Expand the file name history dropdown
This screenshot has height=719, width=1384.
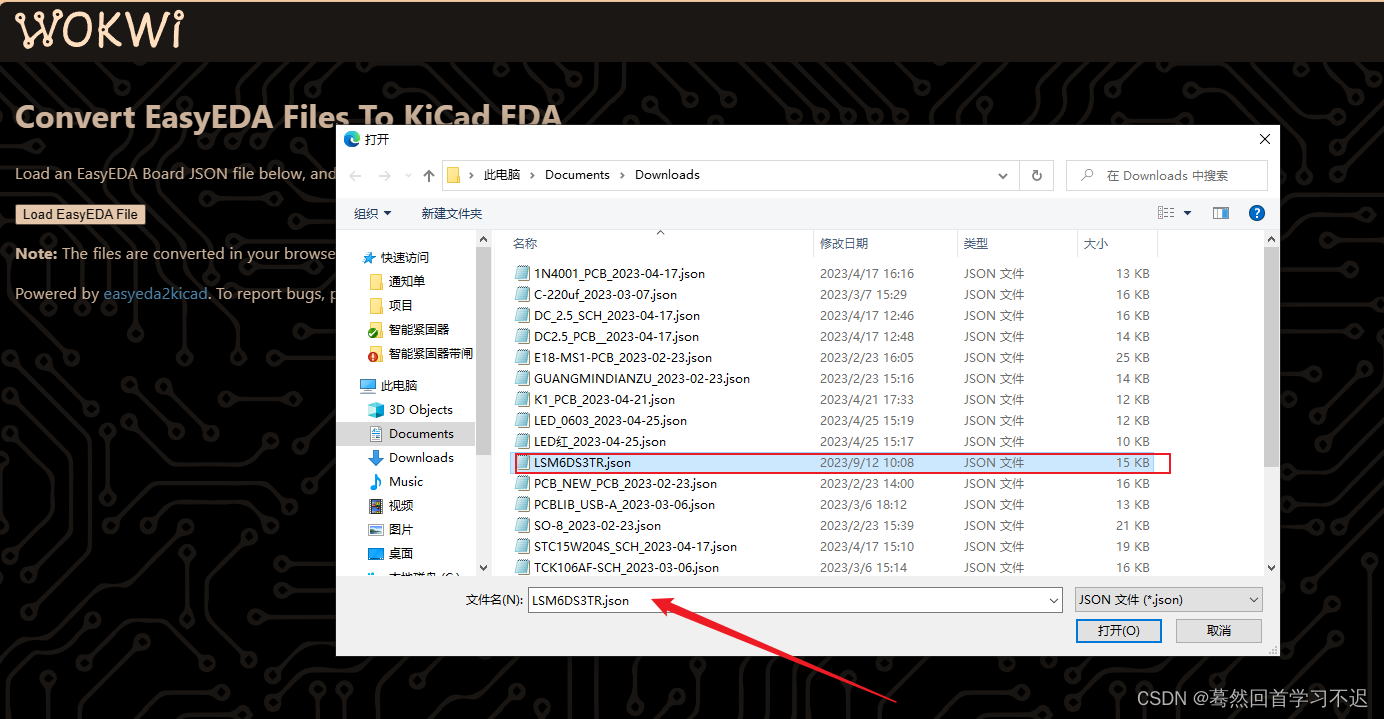pyautogui.click(x=1053, y=600)
